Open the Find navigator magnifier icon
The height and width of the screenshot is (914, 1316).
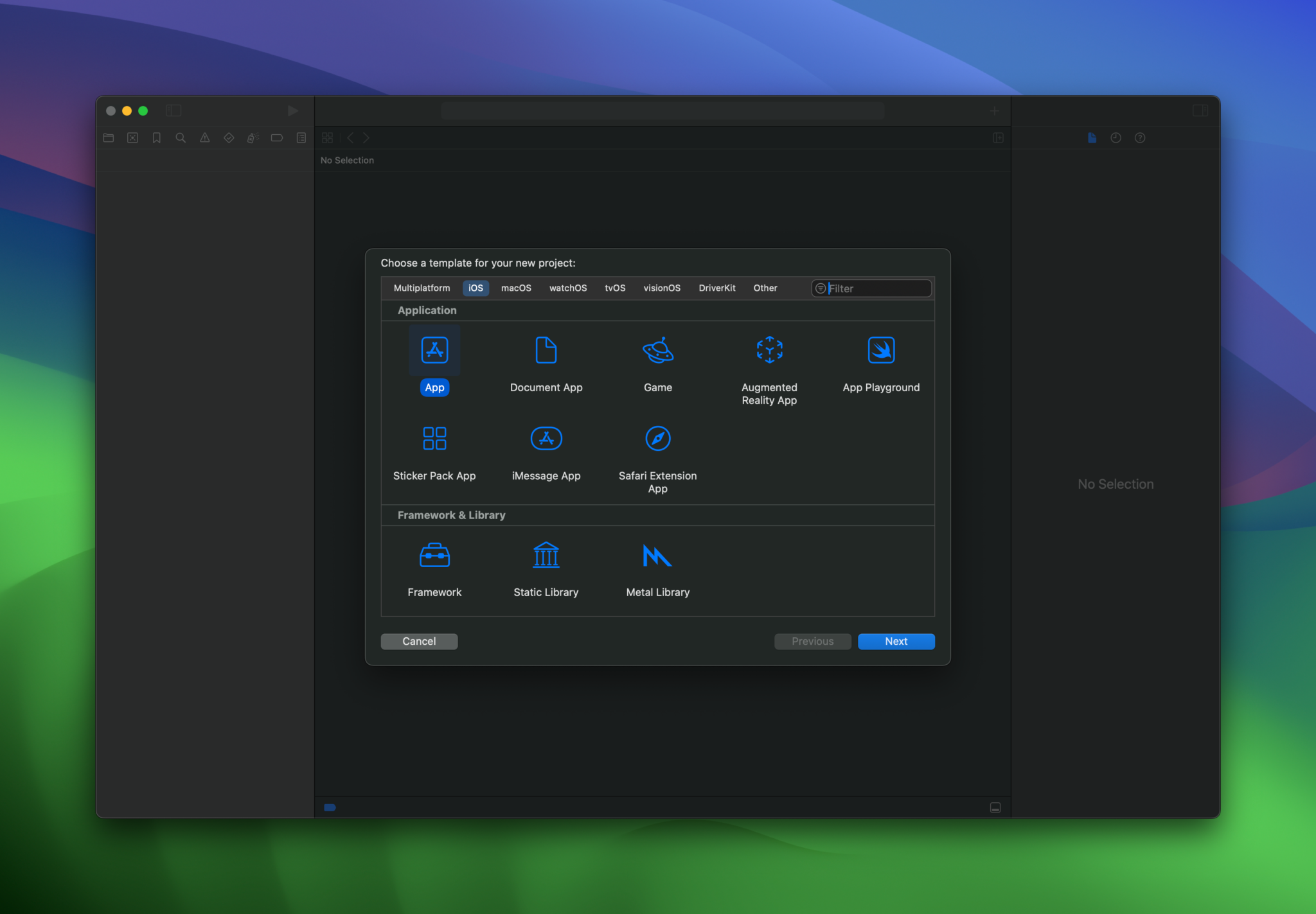pos(181,137)
